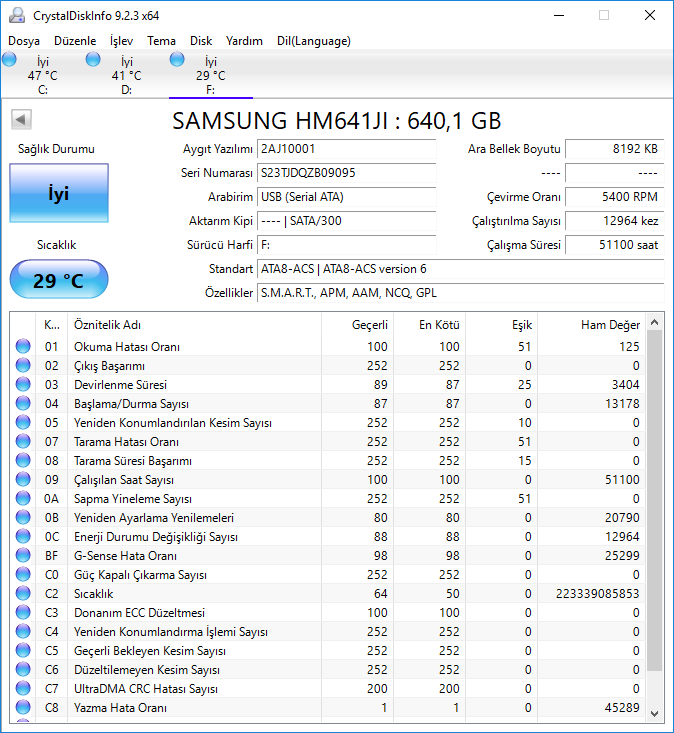The image size is (674, 733).
Task: Click the Çalışma Süresi 51100 saat field
Action: tap(615, 245)
